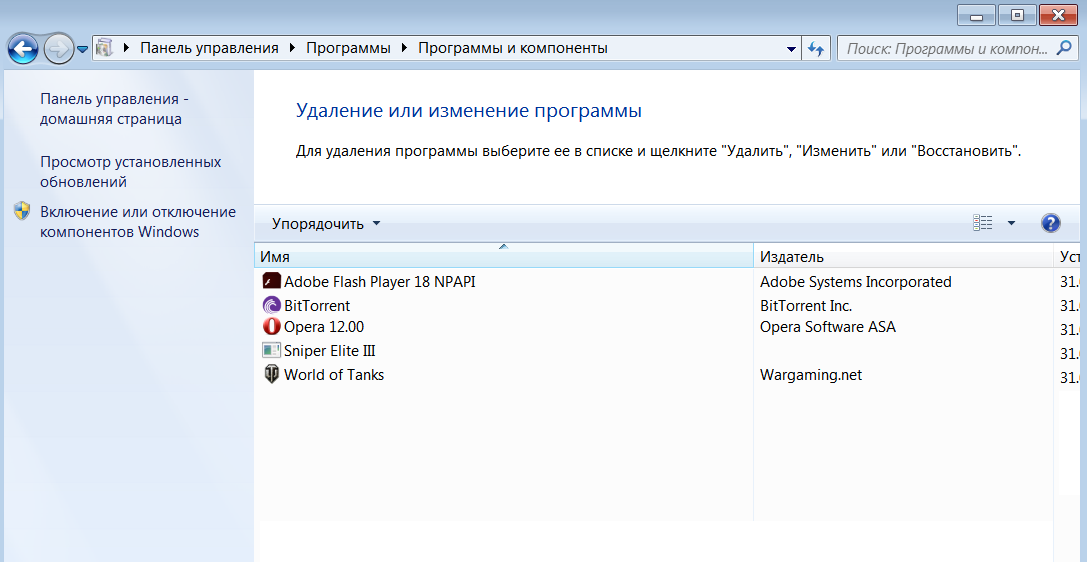Click the view mode icon in toolbar
Screen dimensions: 1087x562
[983, 223]
